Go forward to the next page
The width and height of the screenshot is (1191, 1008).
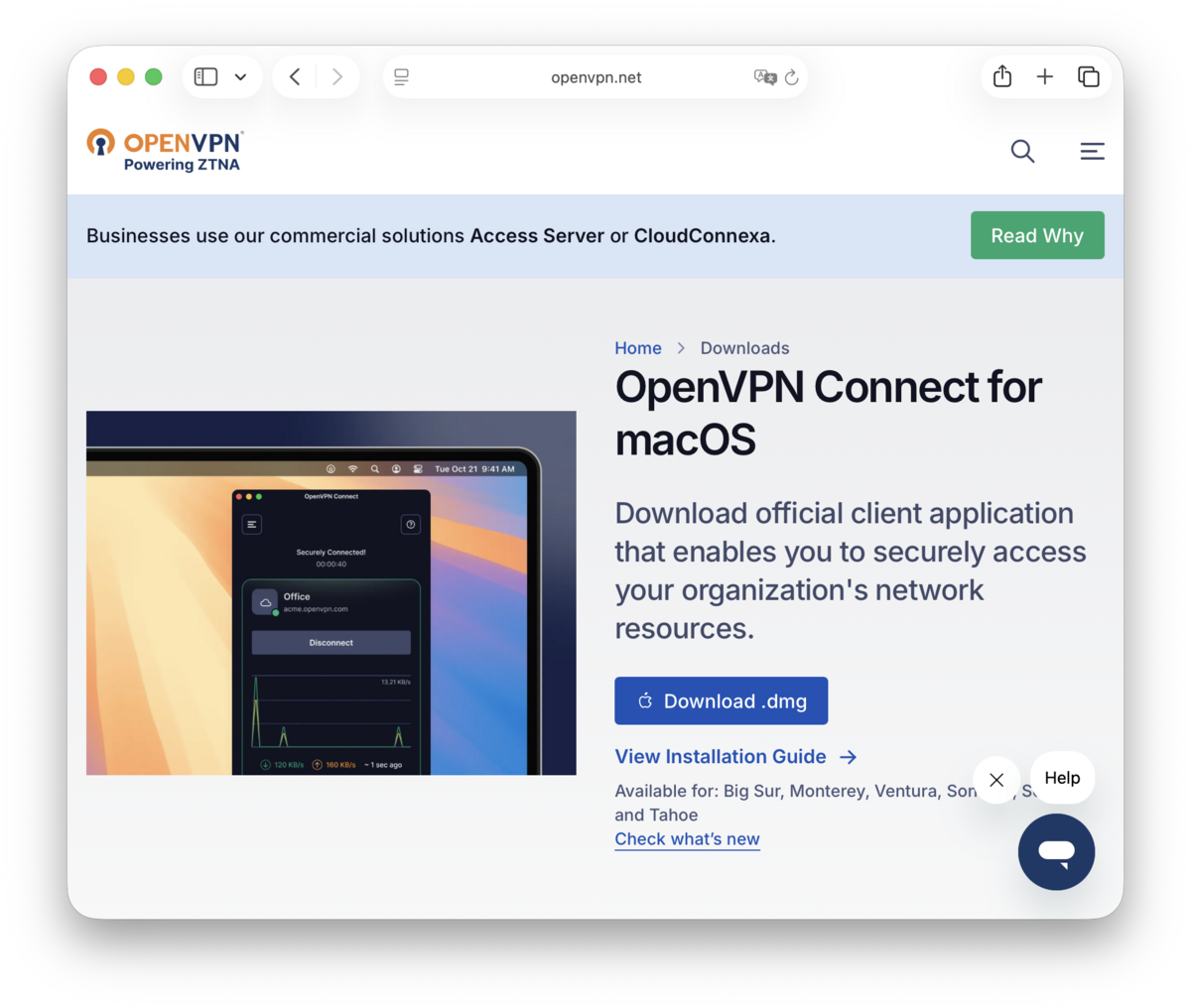(x=337, y=76)
